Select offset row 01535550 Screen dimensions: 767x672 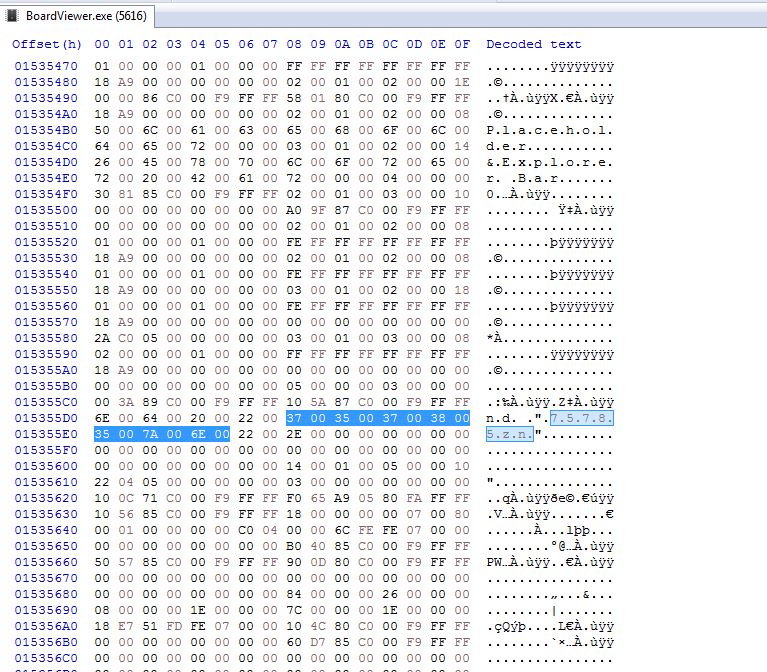46,291
